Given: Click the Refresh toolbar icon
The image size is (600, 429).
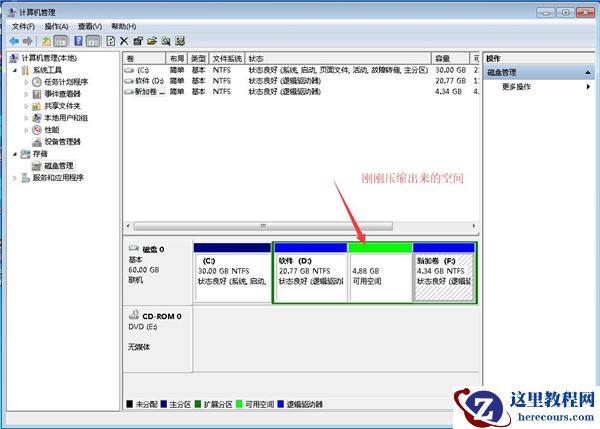Looking at the screenshot, I should 111,41.
